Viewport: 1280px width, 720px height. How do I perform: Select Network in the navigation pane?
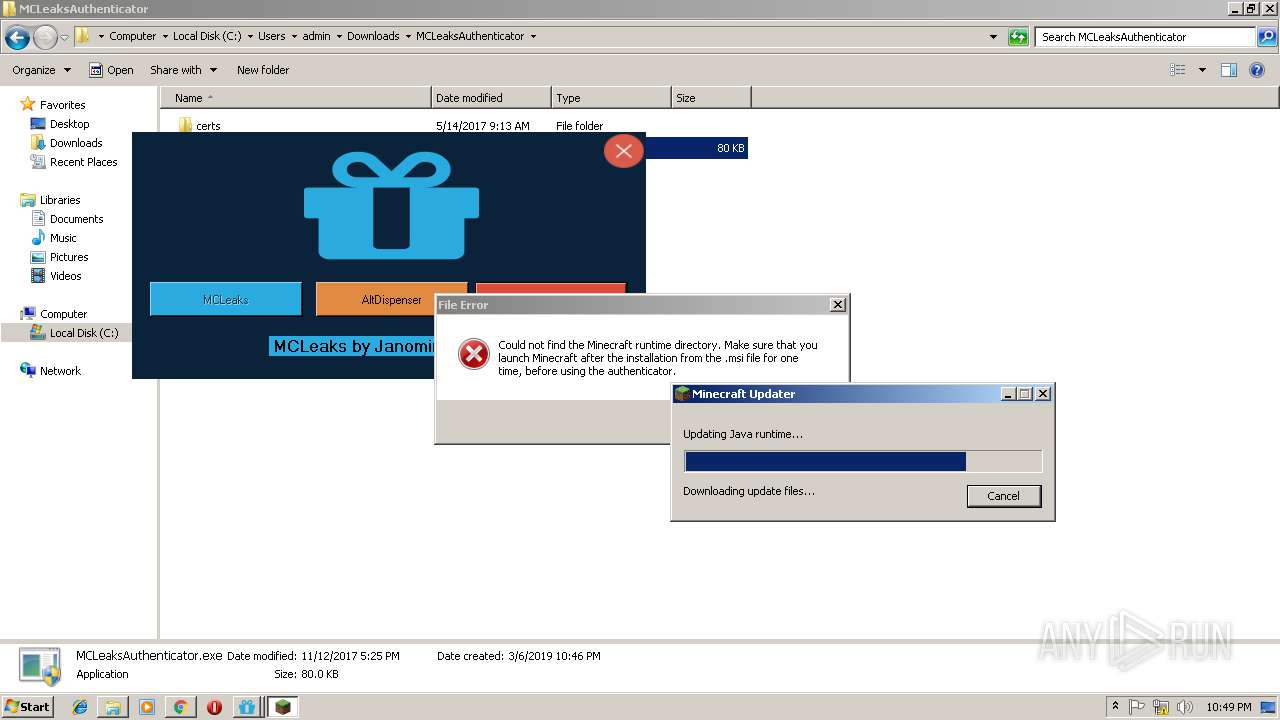pyautogui.click(x=60, y=371)
